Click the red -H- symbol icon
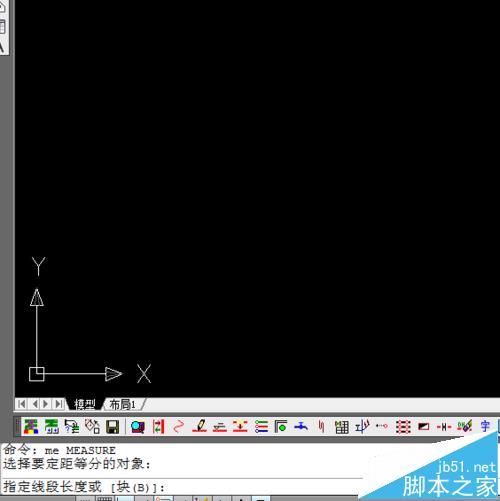 444,427
